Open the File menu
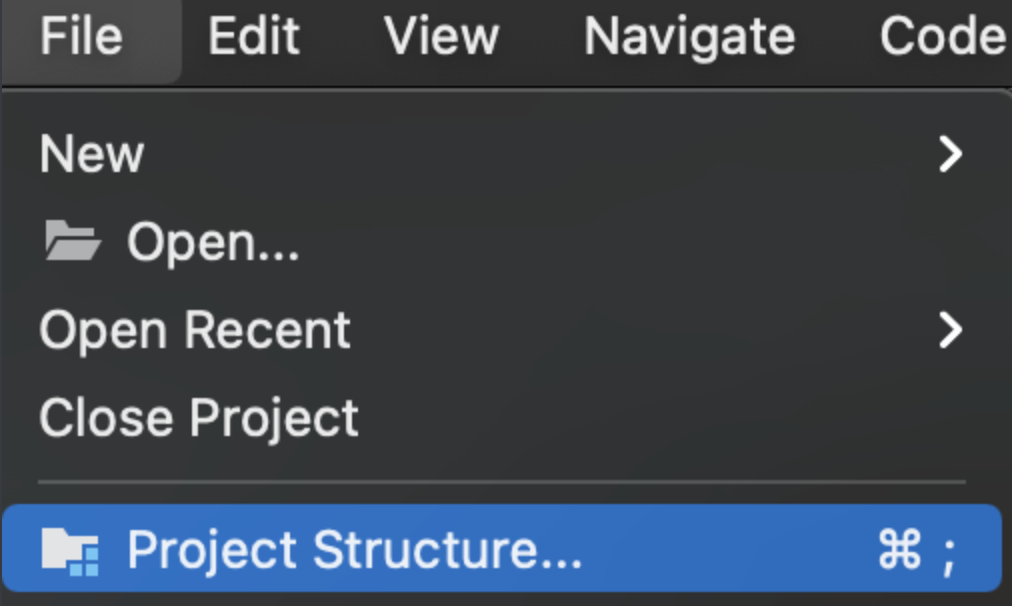The height and width of the screenshot is (606, 1012). (x=83, y=38)
